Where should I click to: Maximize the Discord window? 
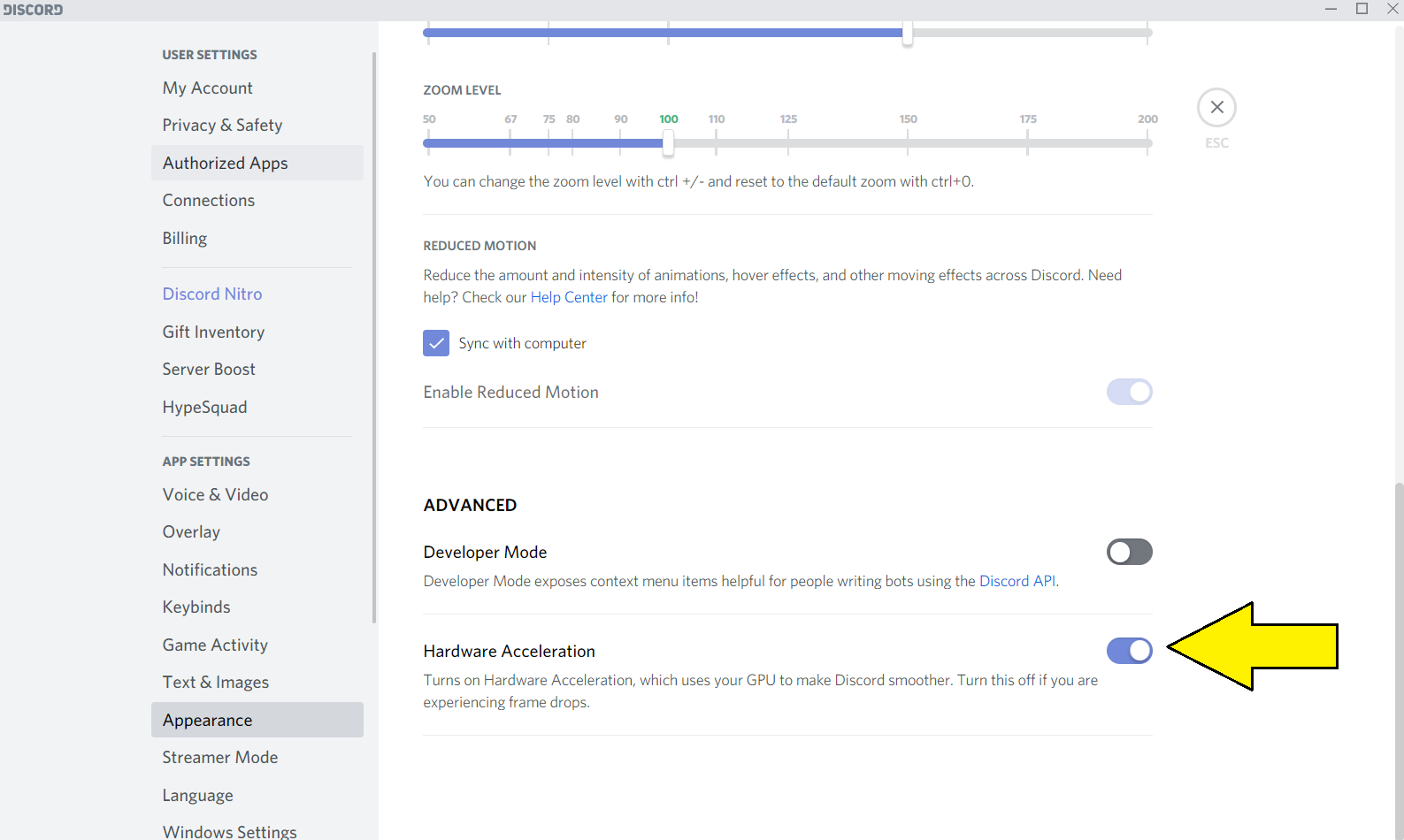pyautogui.click(x=1362, y=9)
